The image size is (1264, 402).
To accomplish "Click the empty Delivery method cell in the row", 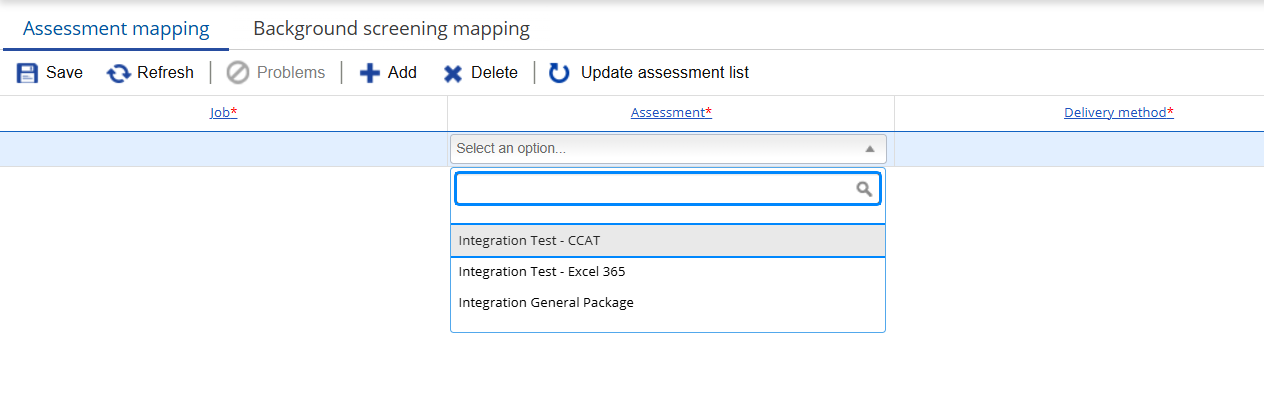I will pos(1079,149).
